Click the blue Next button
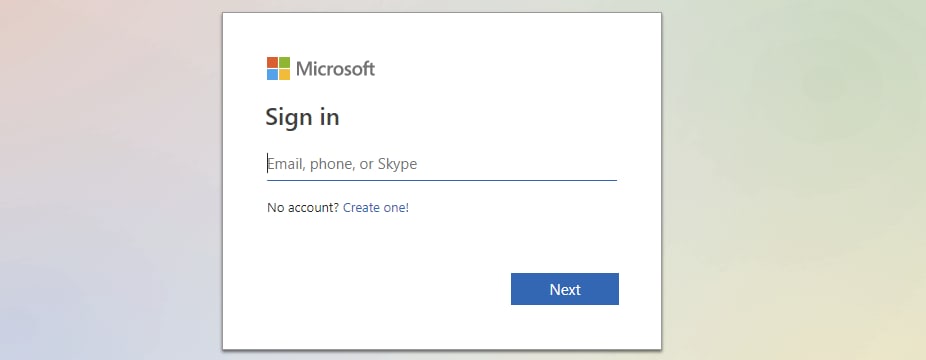 tap(565, 289)
